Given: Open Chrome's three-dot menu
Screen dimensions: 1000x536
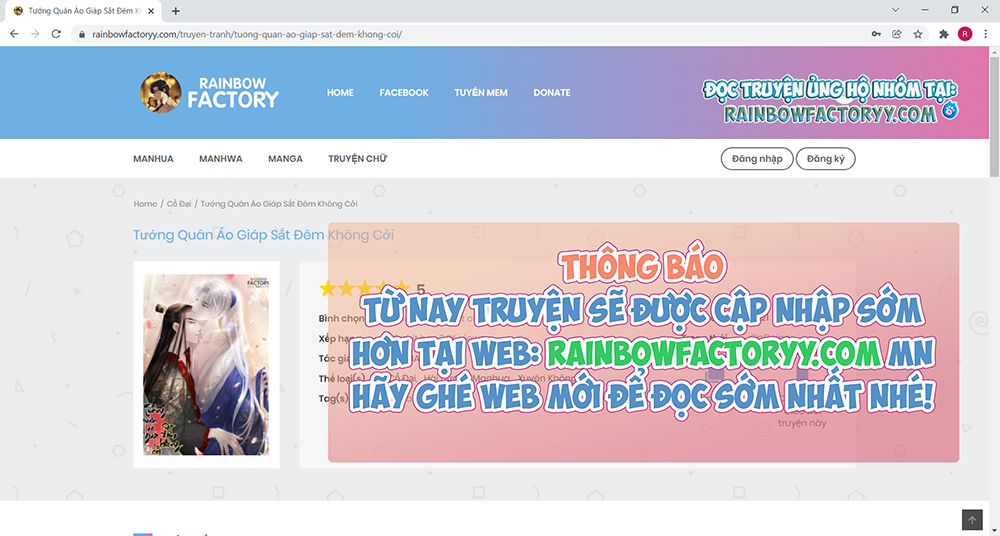Looking at the screenshot, I should (986, 33).
